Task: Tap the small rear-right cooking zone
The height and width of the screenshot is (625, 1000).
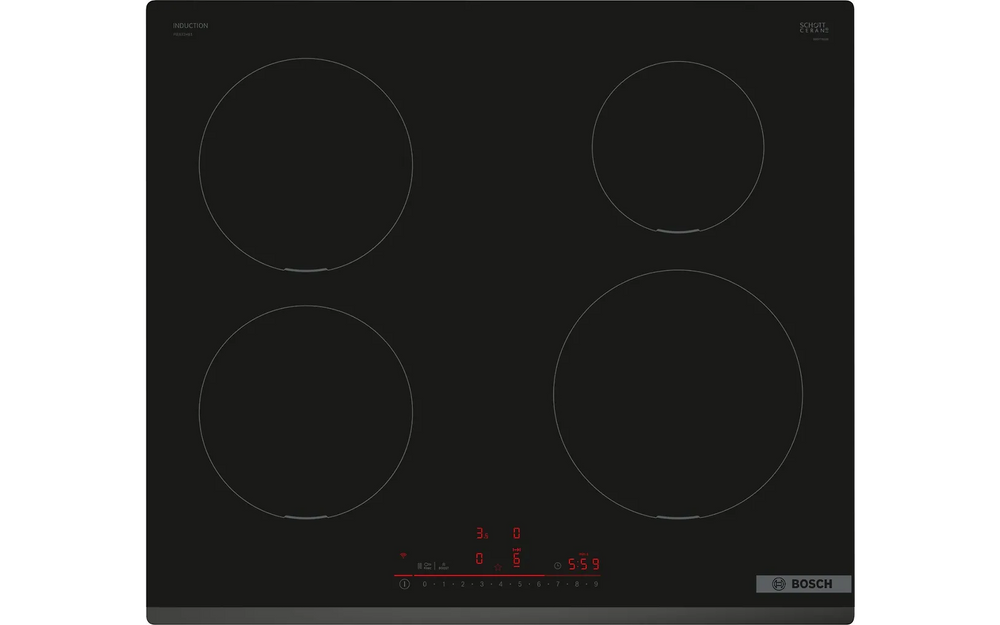Action: [677, 147]
